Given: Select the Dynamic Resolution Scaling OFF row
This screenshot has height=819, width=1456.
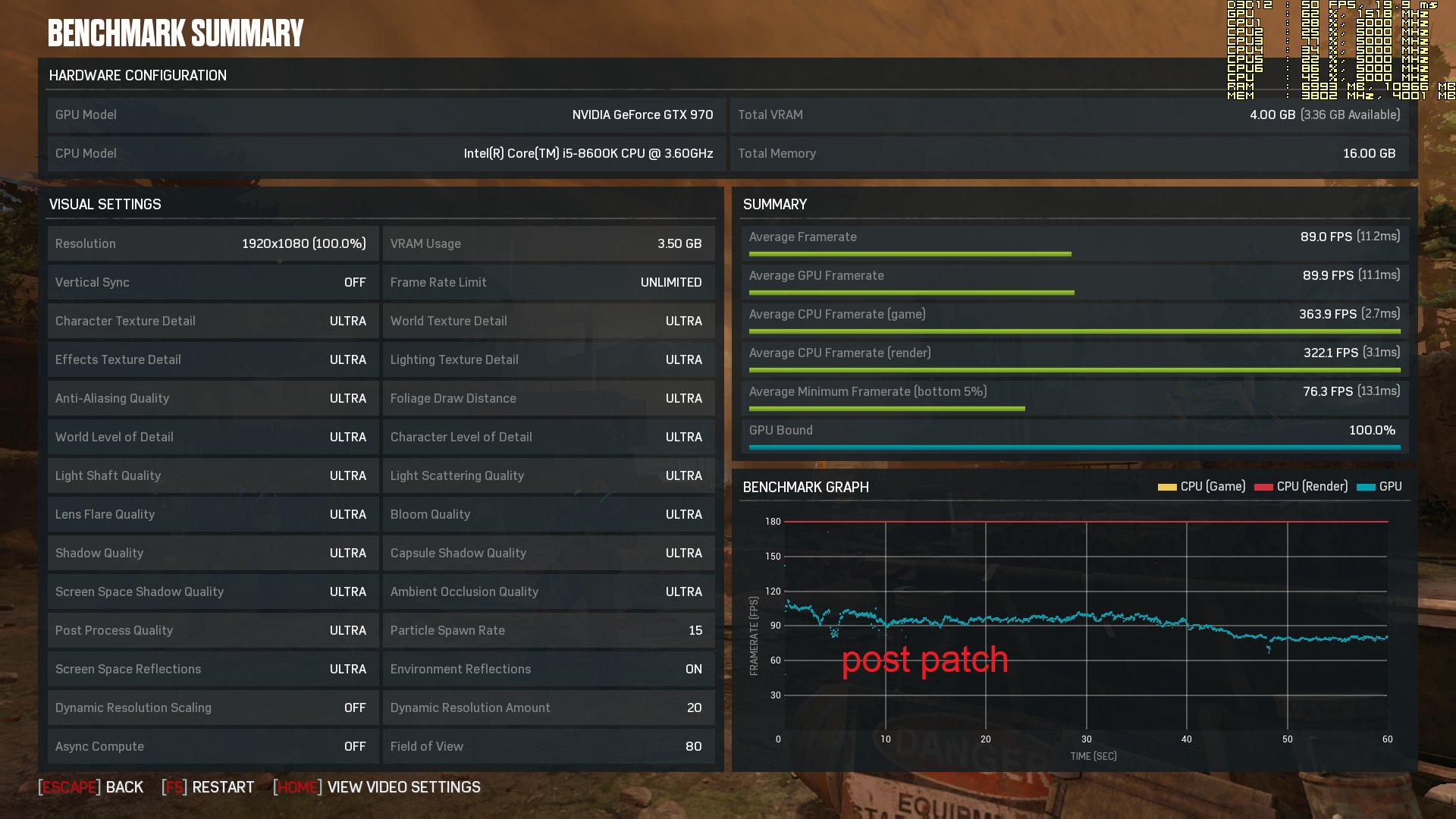Looking at the screenshot, I should [212, 708].
